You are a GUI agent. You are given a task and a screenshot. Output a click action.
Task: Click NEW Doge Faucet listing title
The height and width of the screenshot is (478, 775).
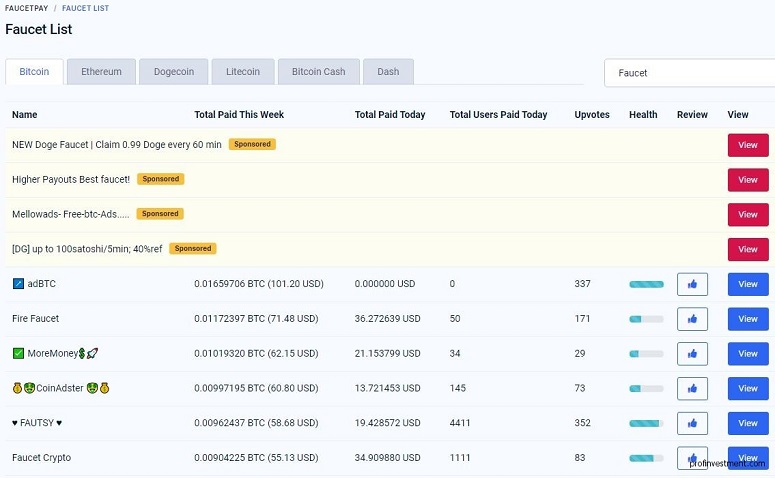tap(117, 145)
